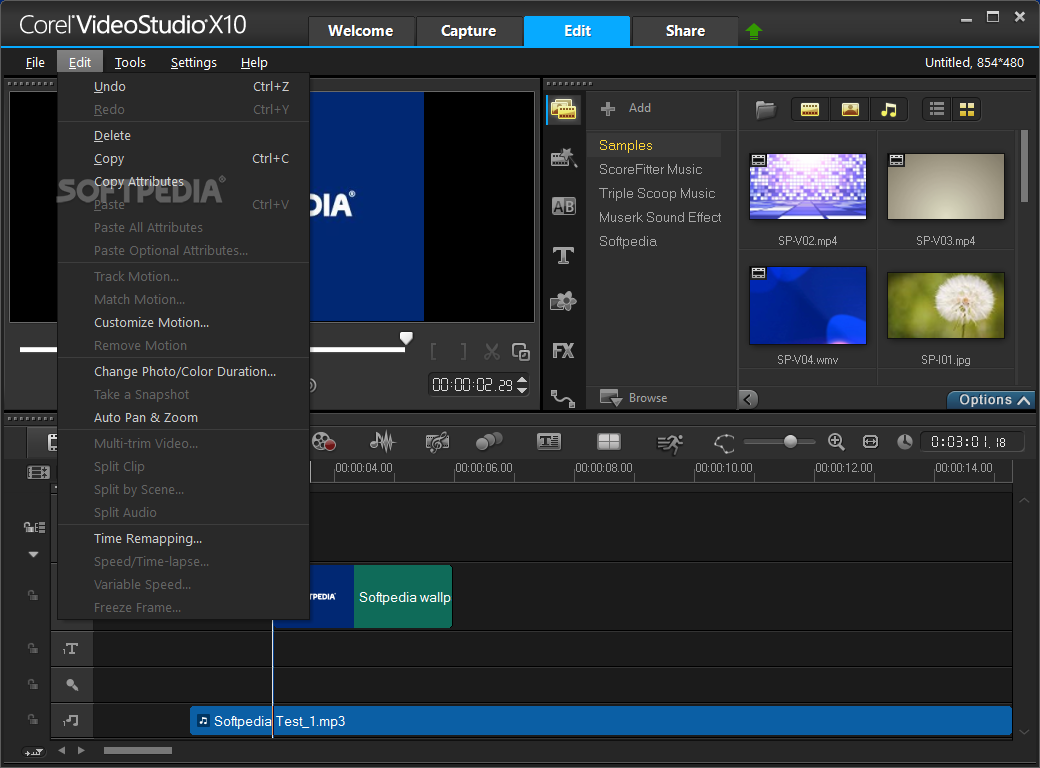Fit project in timeline window icon

[870, 442]
